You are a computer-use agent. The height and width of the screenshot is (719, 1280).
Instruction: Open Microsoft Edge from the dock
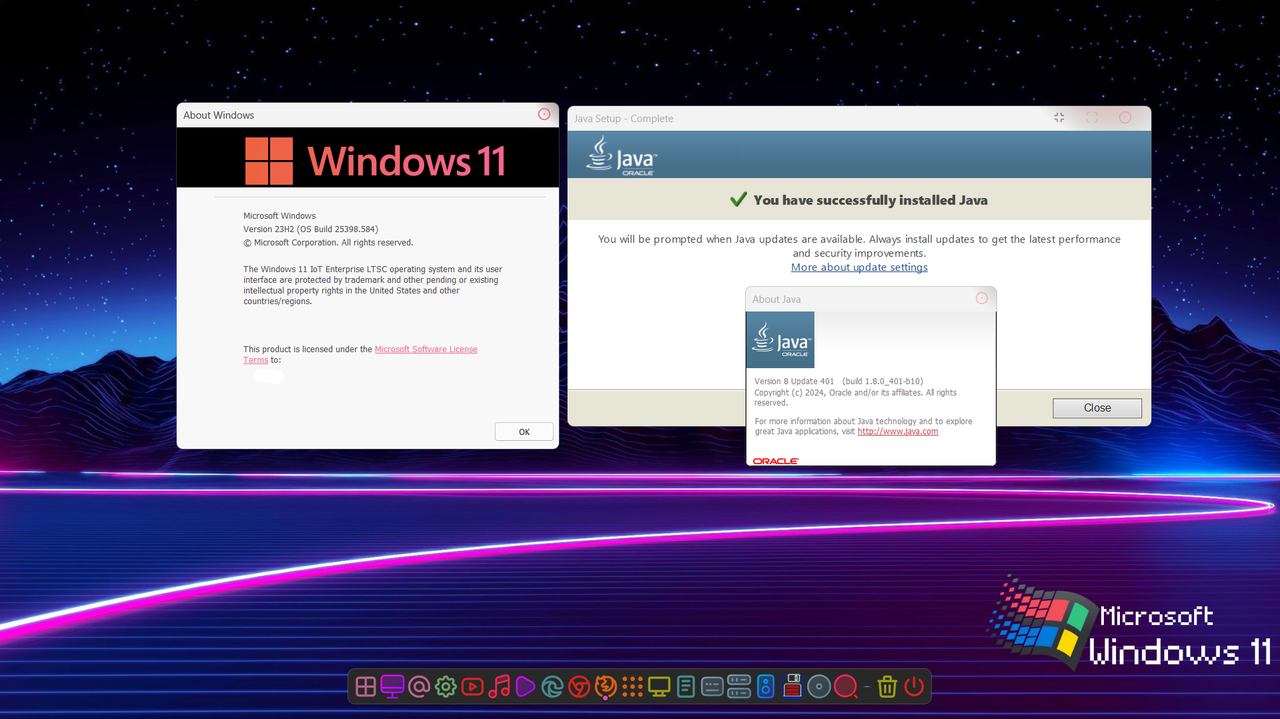point(552,686)
